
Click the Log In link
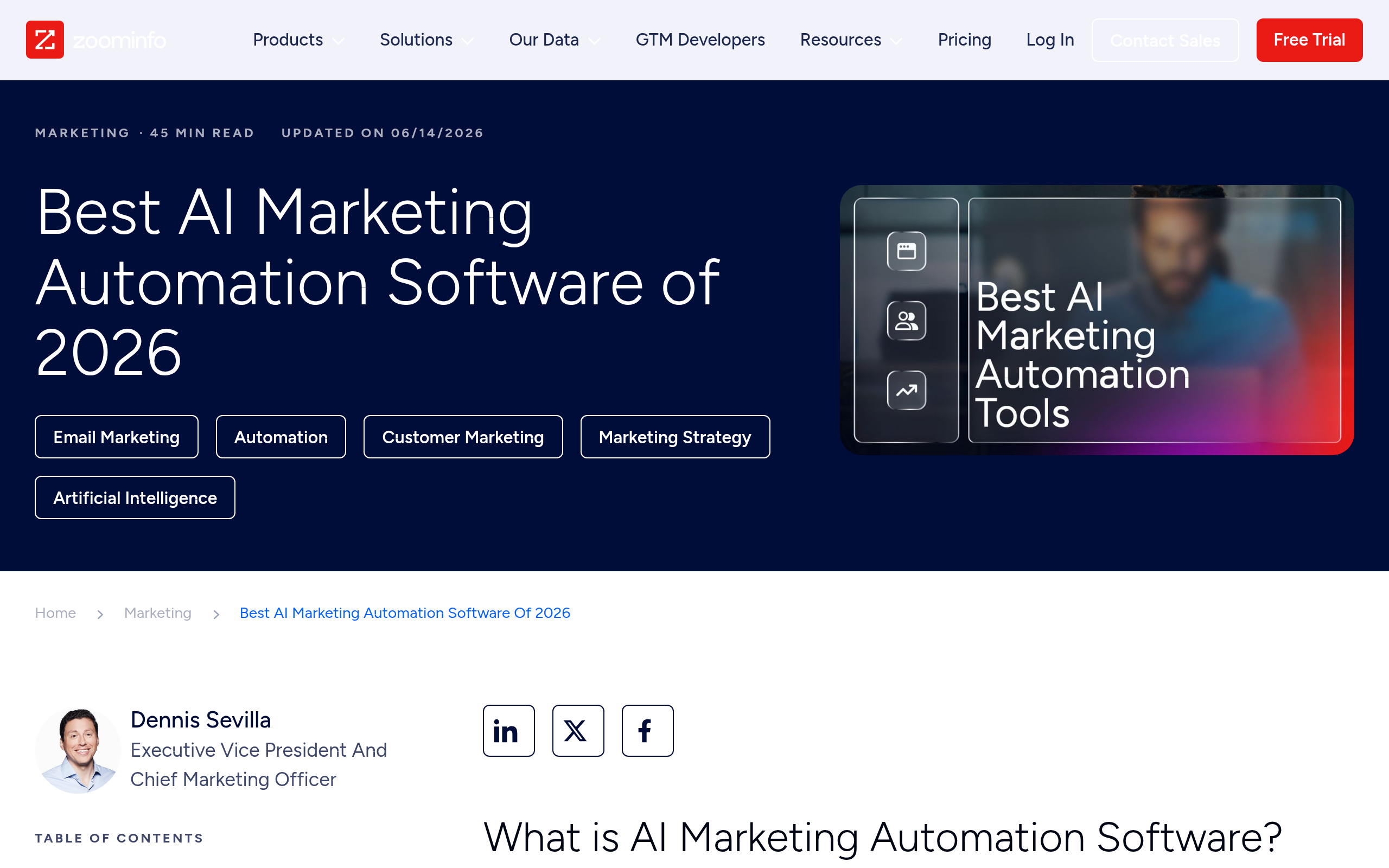1050,40
